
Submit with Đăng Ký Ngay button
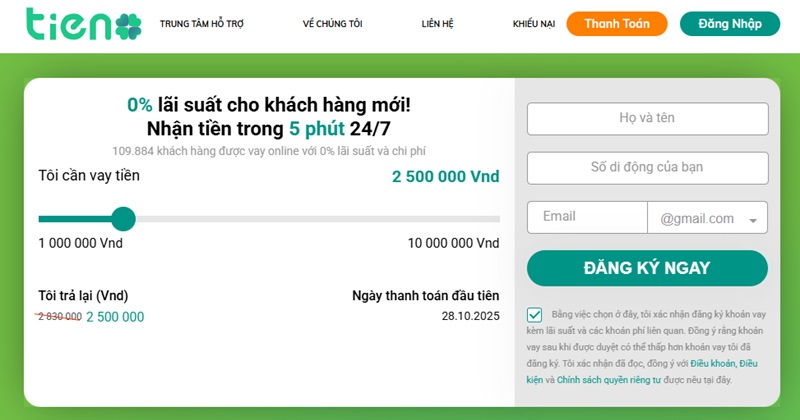(x=647, y=268)
